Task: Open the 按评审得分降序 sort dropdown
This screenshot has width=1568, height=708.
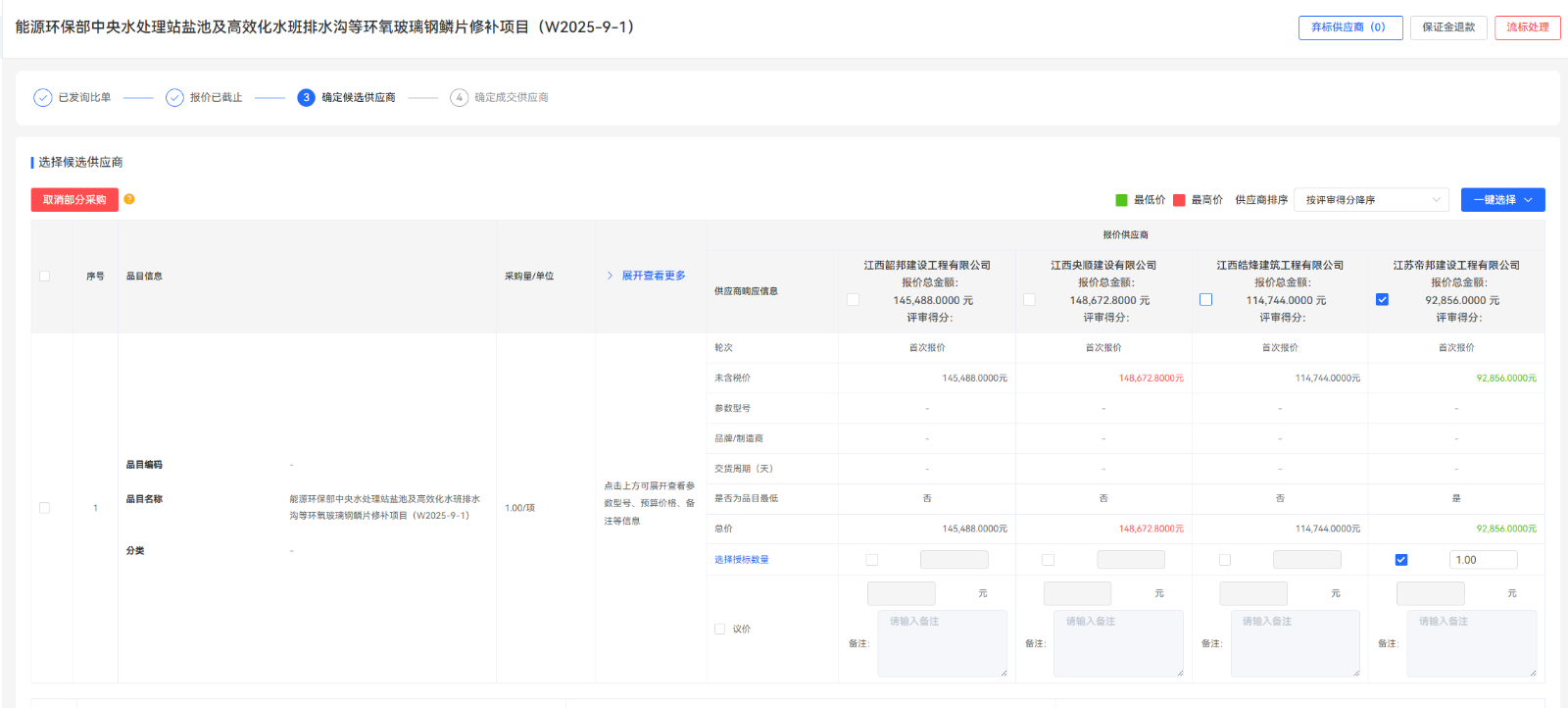Action: [x=1371, y=200]
